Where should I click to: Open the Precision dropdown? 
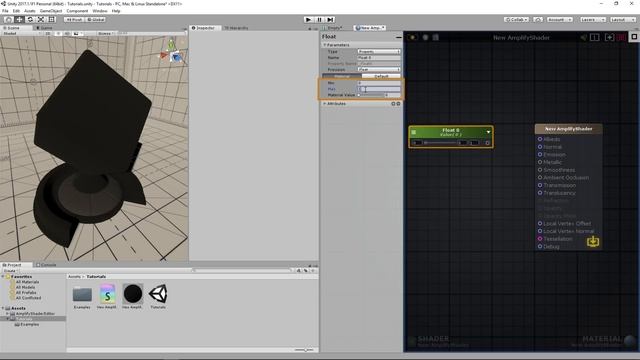click(379, 69)
